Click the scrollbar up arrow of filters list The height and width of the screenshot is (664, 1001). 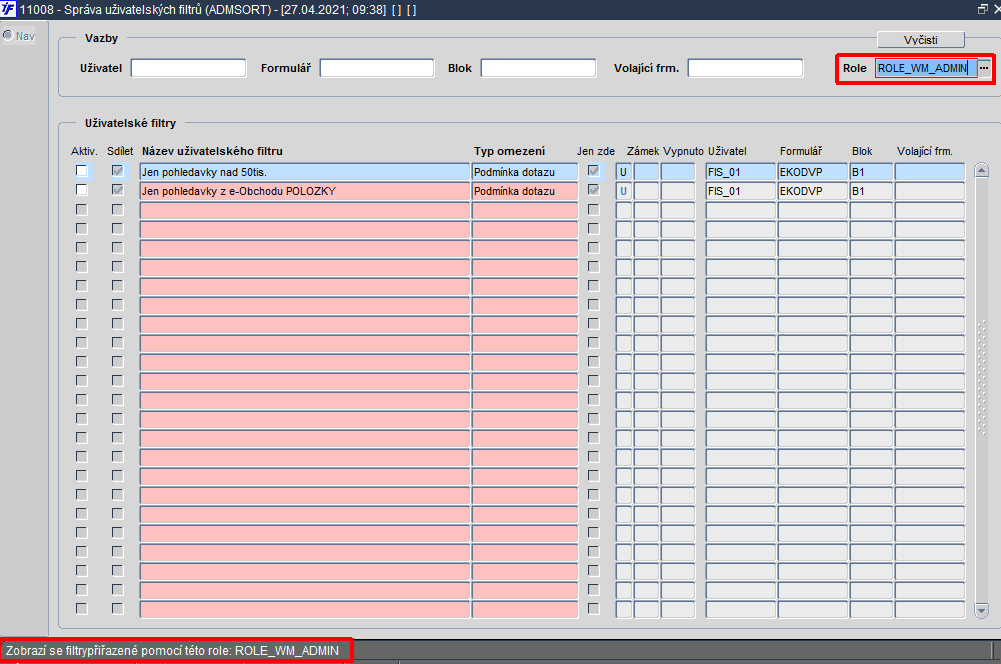coord(982,170)
